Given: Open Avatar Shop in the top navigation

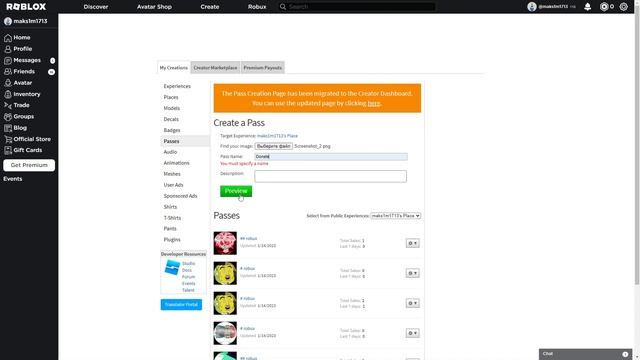Looking at the screenshot, I should (x=154, y=7).
